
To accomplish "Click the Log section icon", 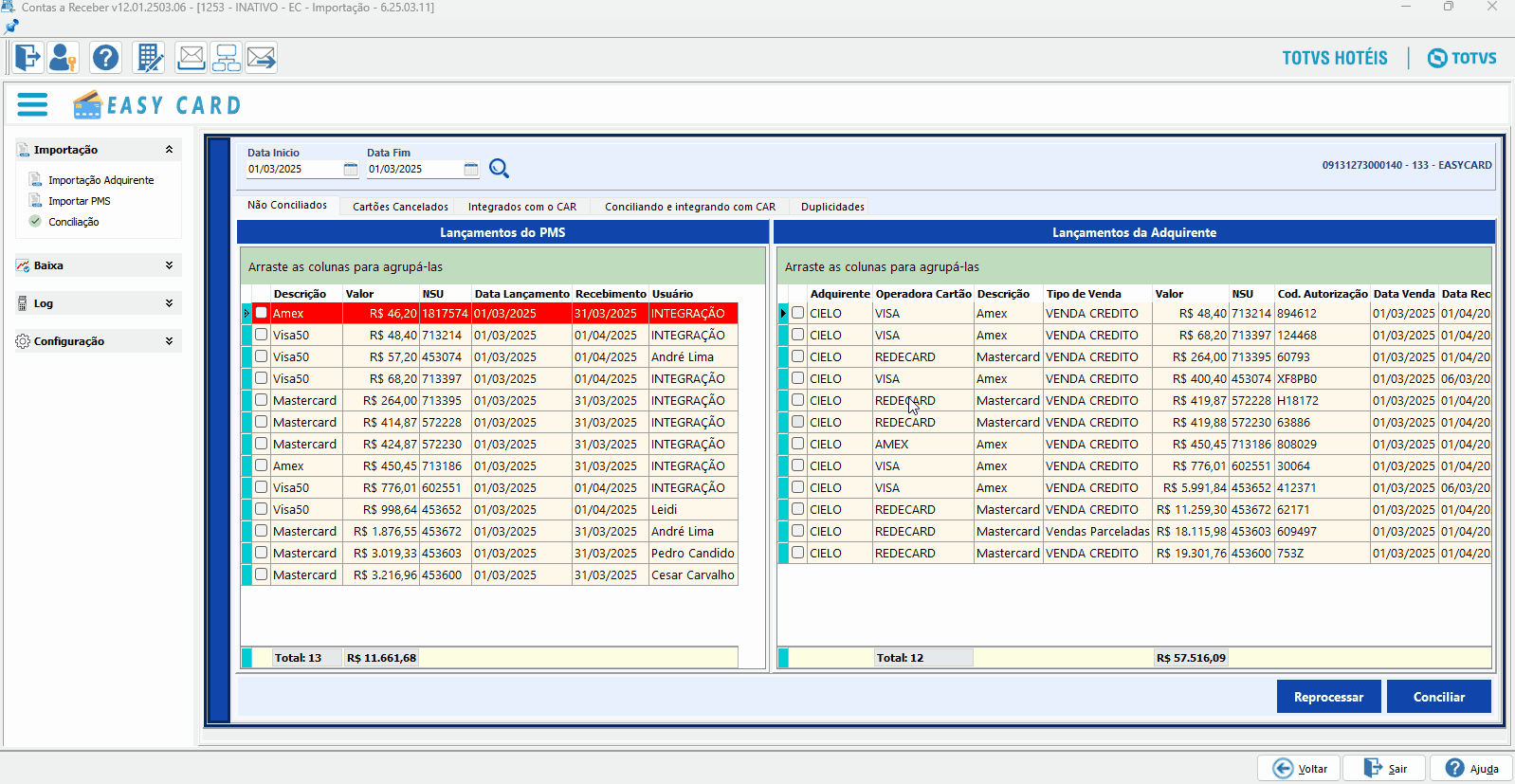I will (x=23, y=303).
